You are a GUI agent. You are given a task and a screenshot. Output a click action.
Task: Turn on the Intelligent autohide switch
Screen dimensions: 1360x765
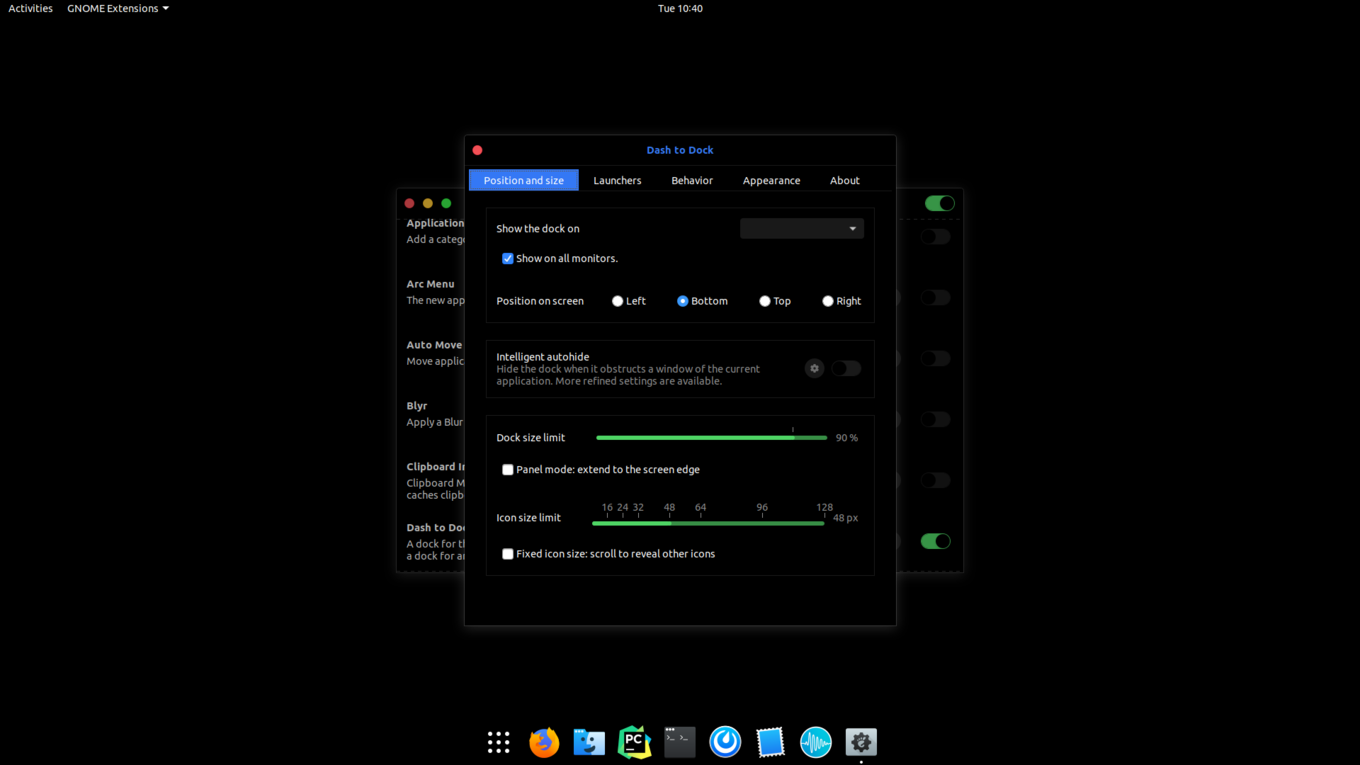click(x=846, y=368)
